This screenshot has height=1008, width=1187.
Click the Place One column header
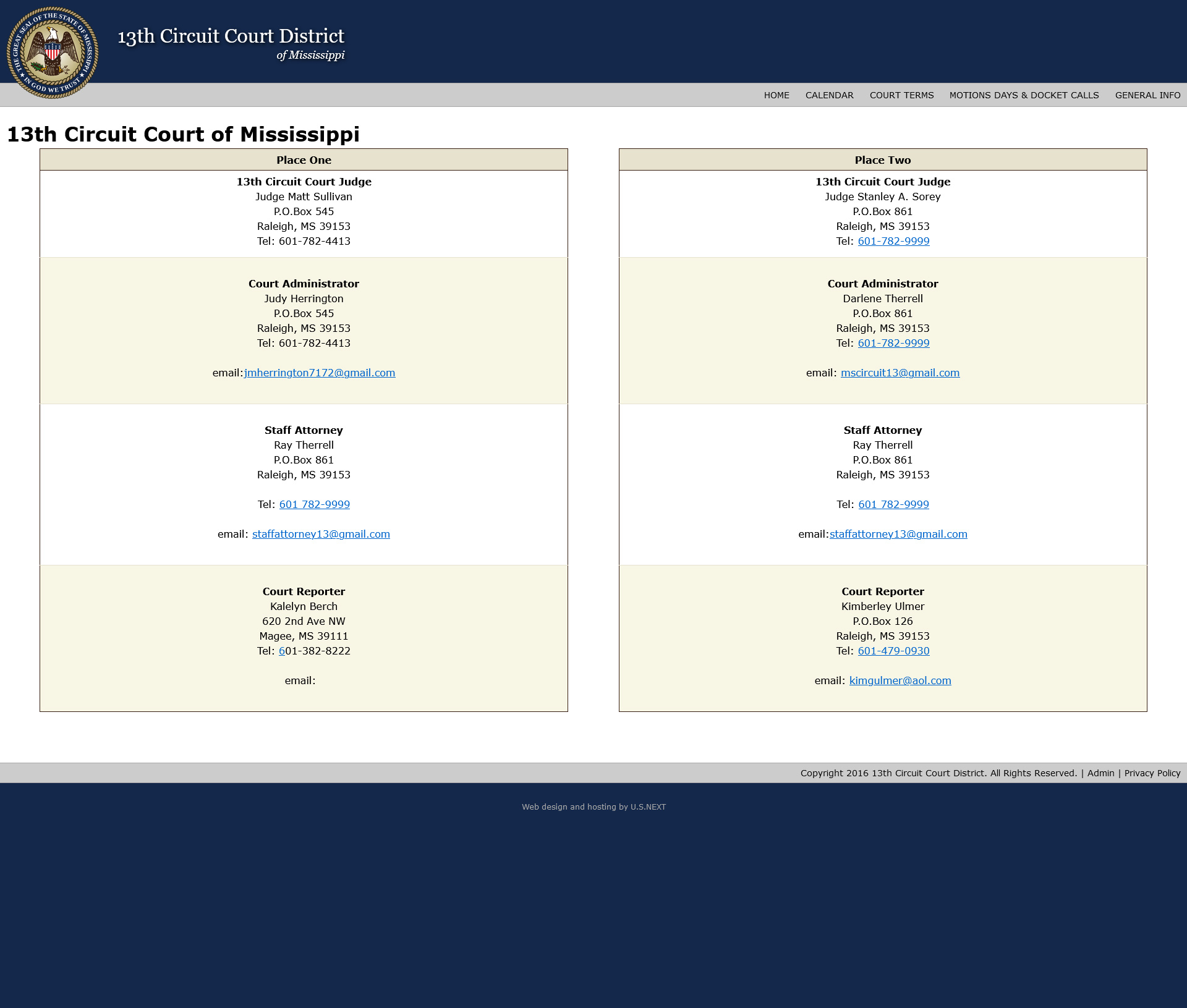(304, 160)
